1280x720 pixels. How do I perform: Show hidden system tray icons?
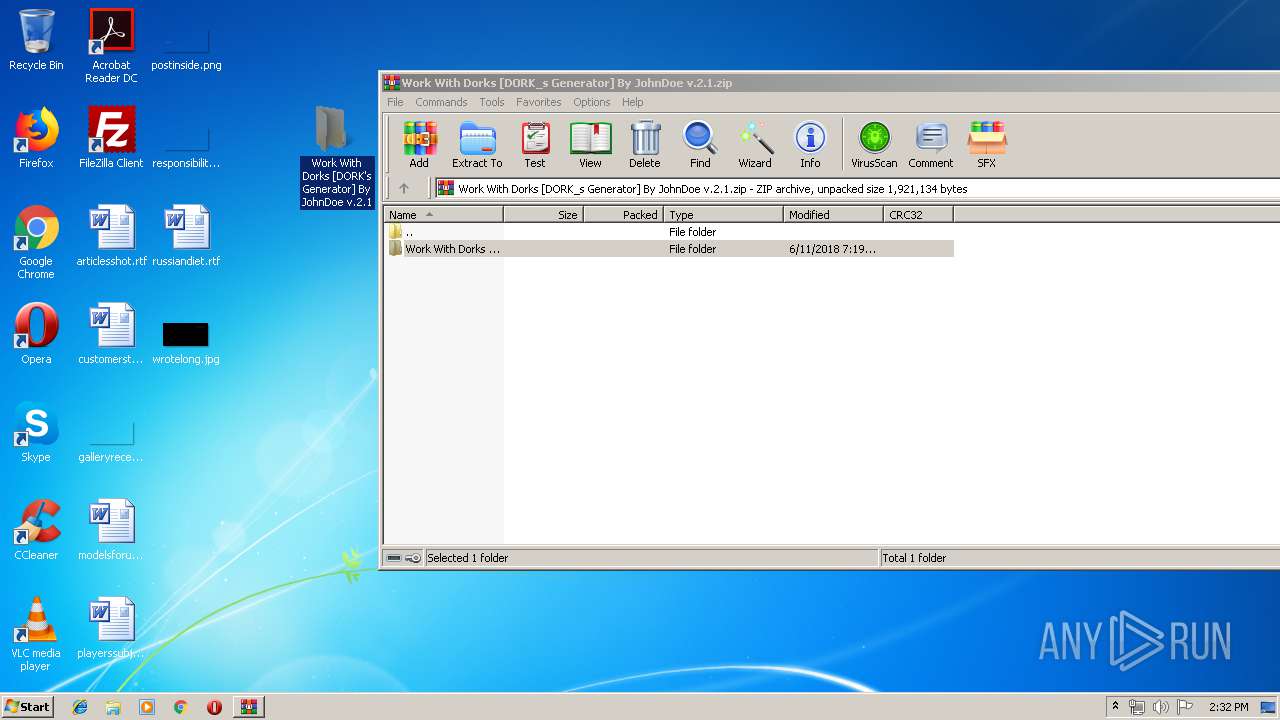coord(1115,707)
